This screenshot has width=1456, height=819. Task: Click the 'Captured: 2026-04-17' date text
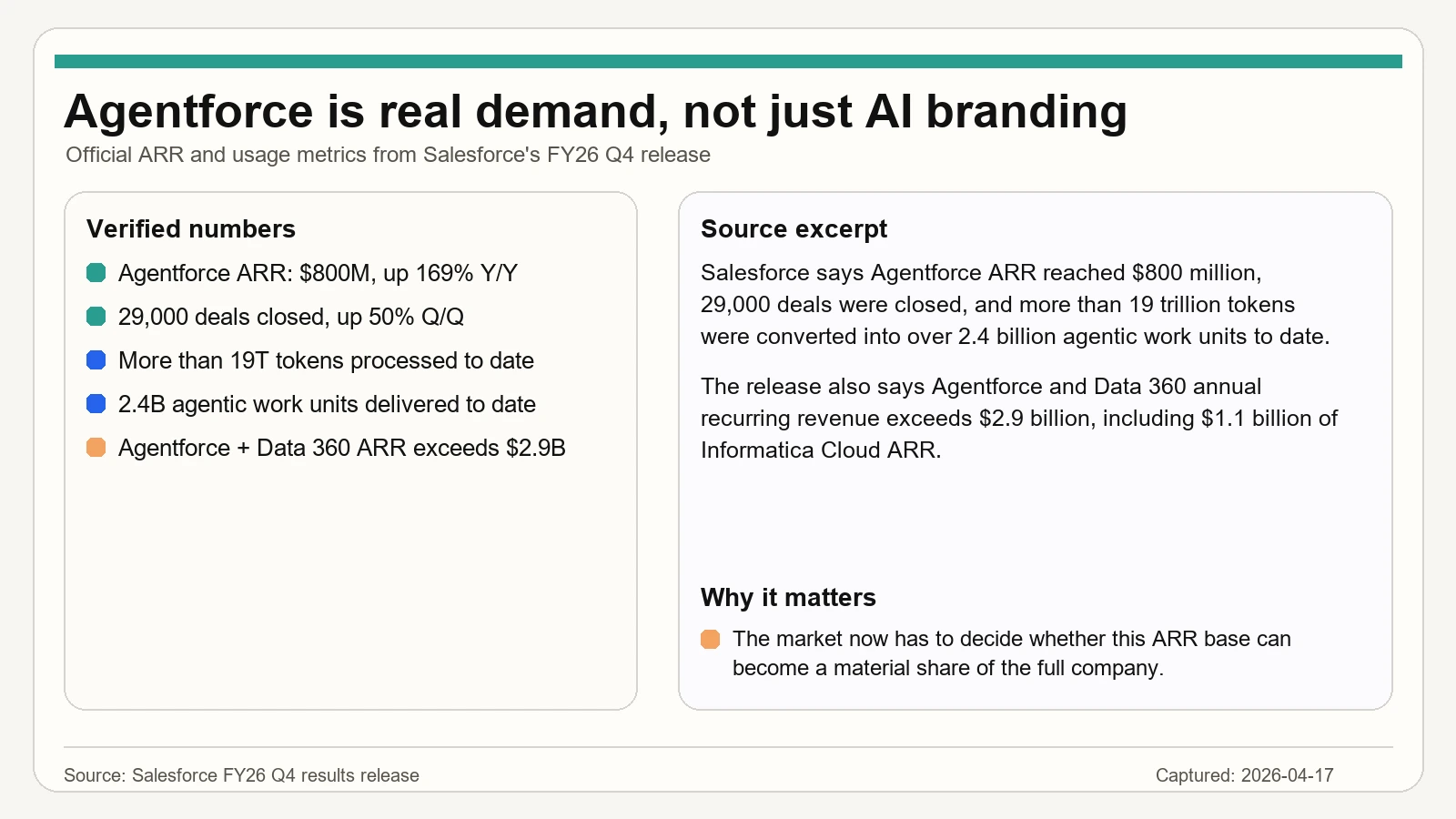(x=1244, y=775)
